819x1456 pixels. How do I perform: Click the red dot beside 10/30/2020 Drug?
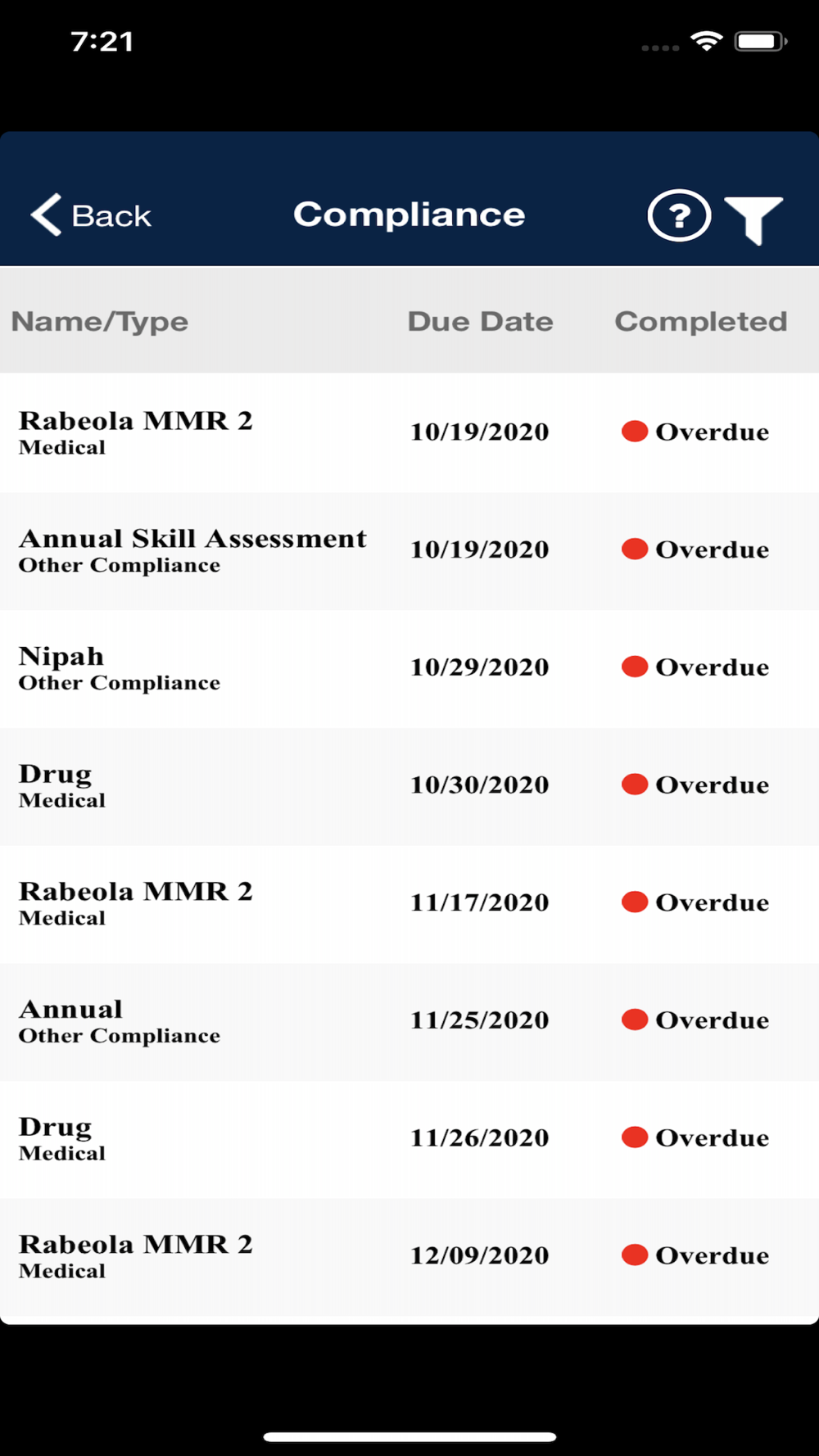(x=635, y=785)
